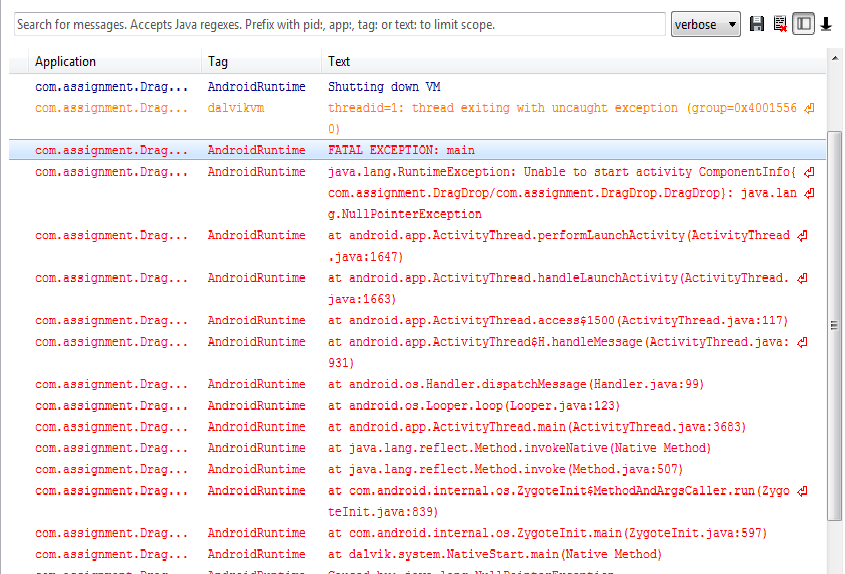Select the handleLaunchActivity stack trace line
The height and width of the screenshot is (574, 845).
[417, 288]
